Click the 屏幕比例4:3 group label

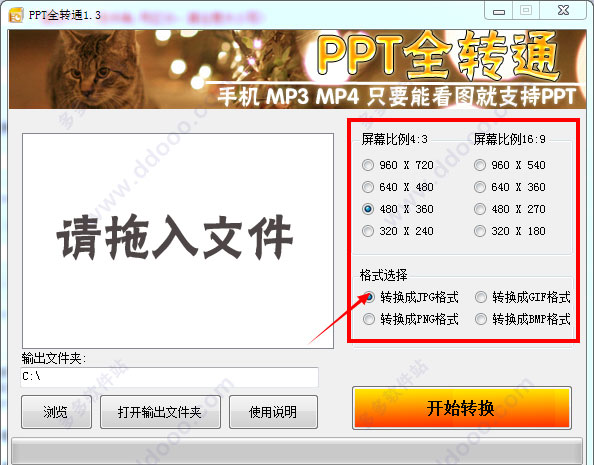394,139
